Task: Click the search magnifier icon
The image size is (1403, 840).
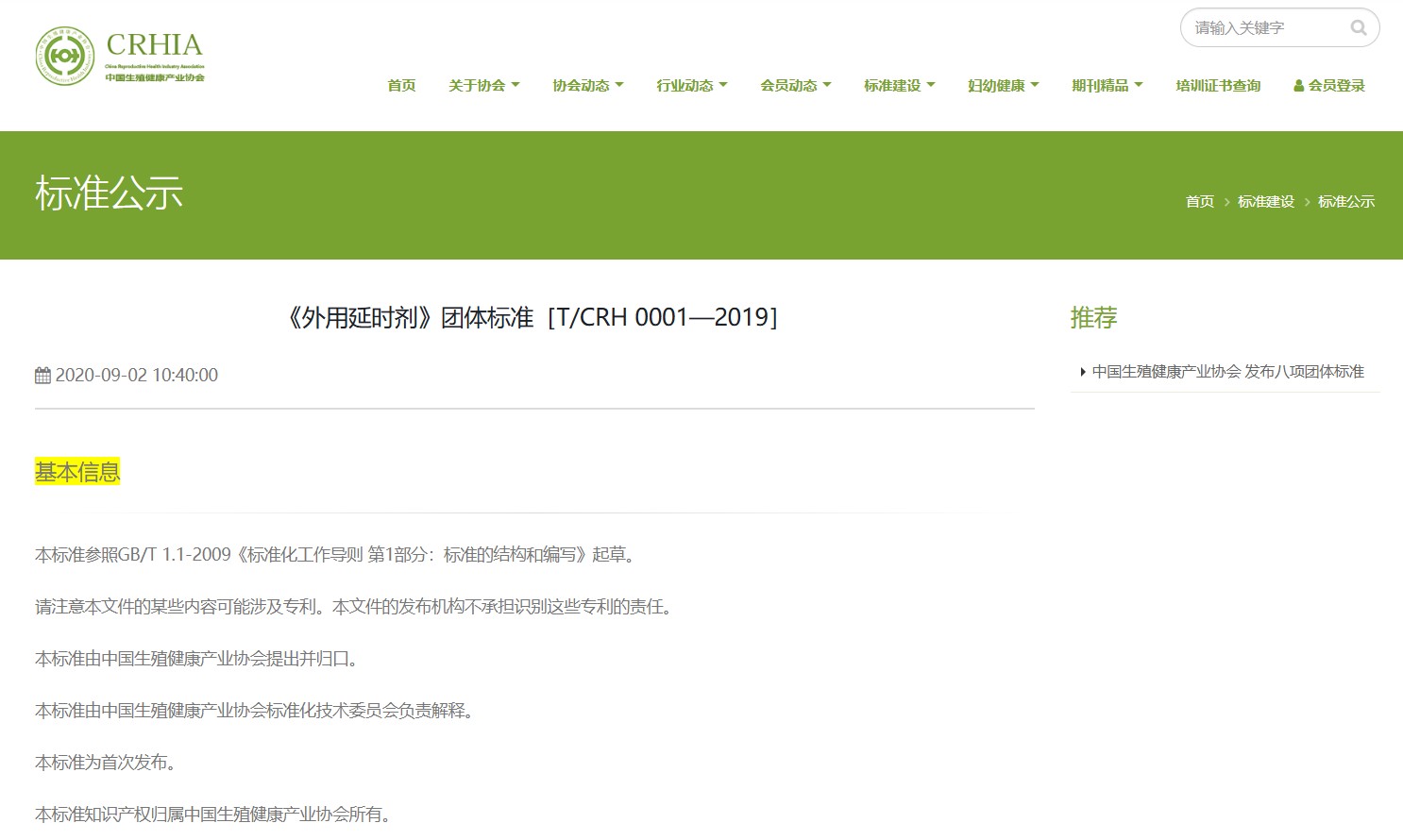Action: [x=1358, y=28]
